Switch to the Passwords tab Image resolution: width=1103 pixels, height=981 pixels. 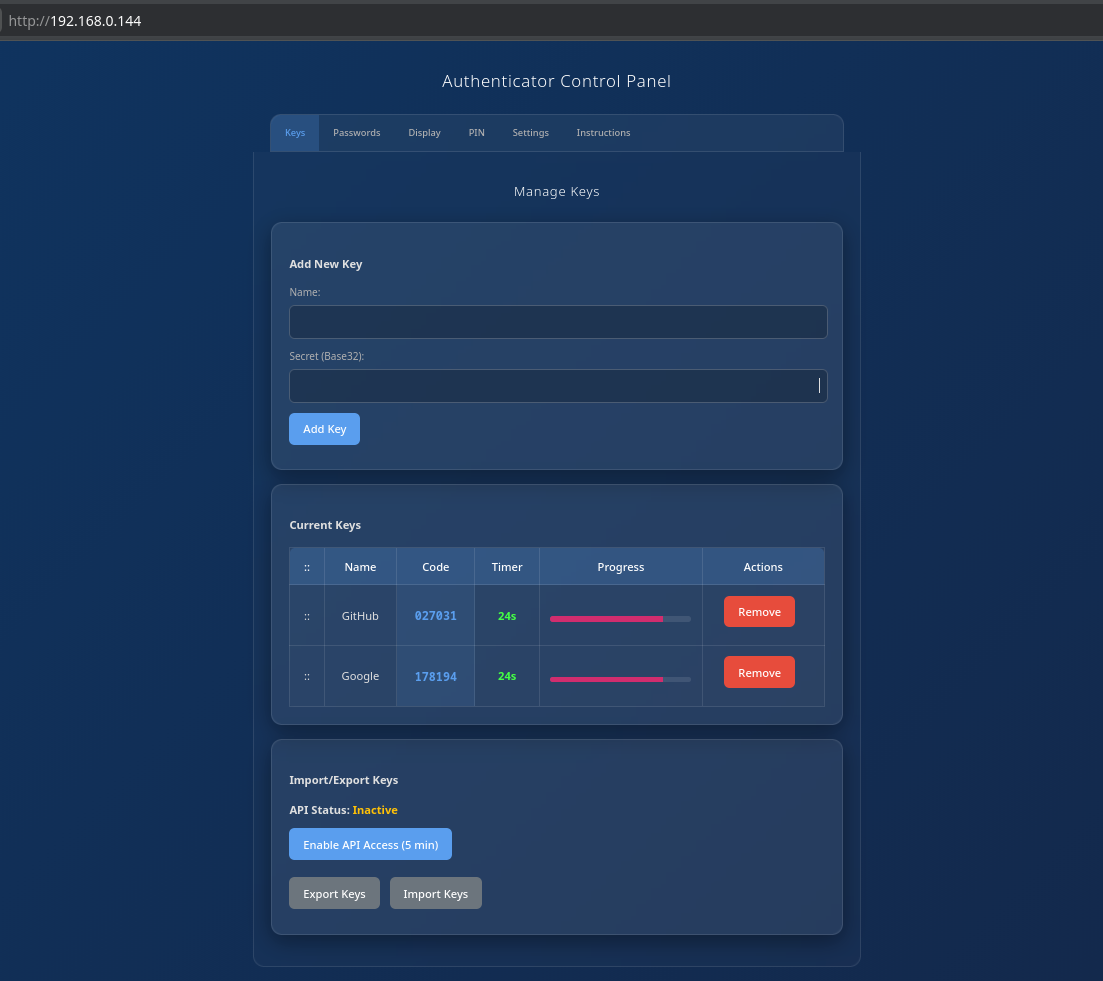[357, 133]
